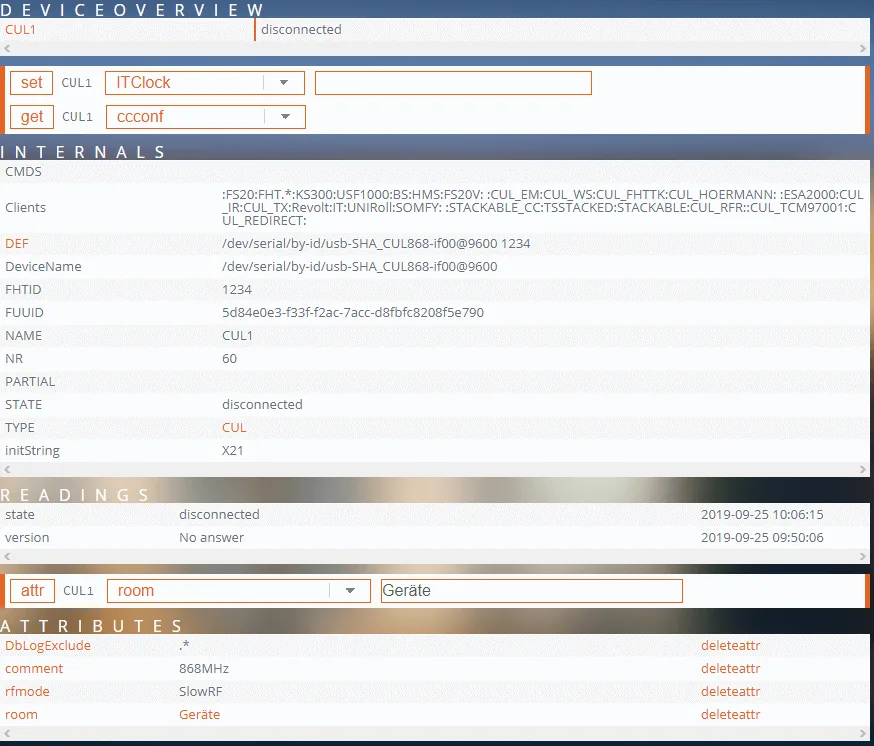Image resolution: width=874 pixels, height=746 pixels.
Task: Click scroll left arrow under Attributes table
Action: click(7, 733)
